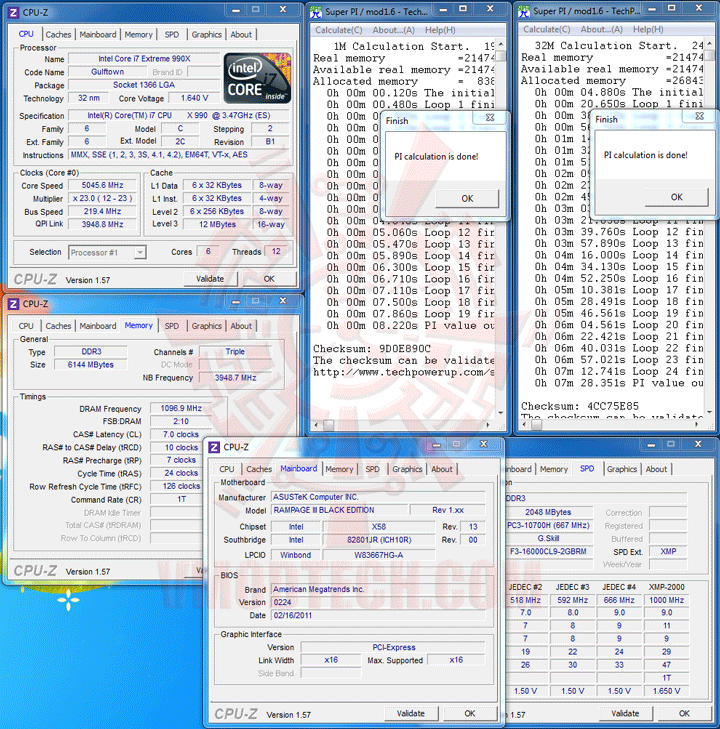Viewport: 720px width, 729px height.
Task: Open Help(H) menu in 1M Super PI window
Action: click(440, 30)
